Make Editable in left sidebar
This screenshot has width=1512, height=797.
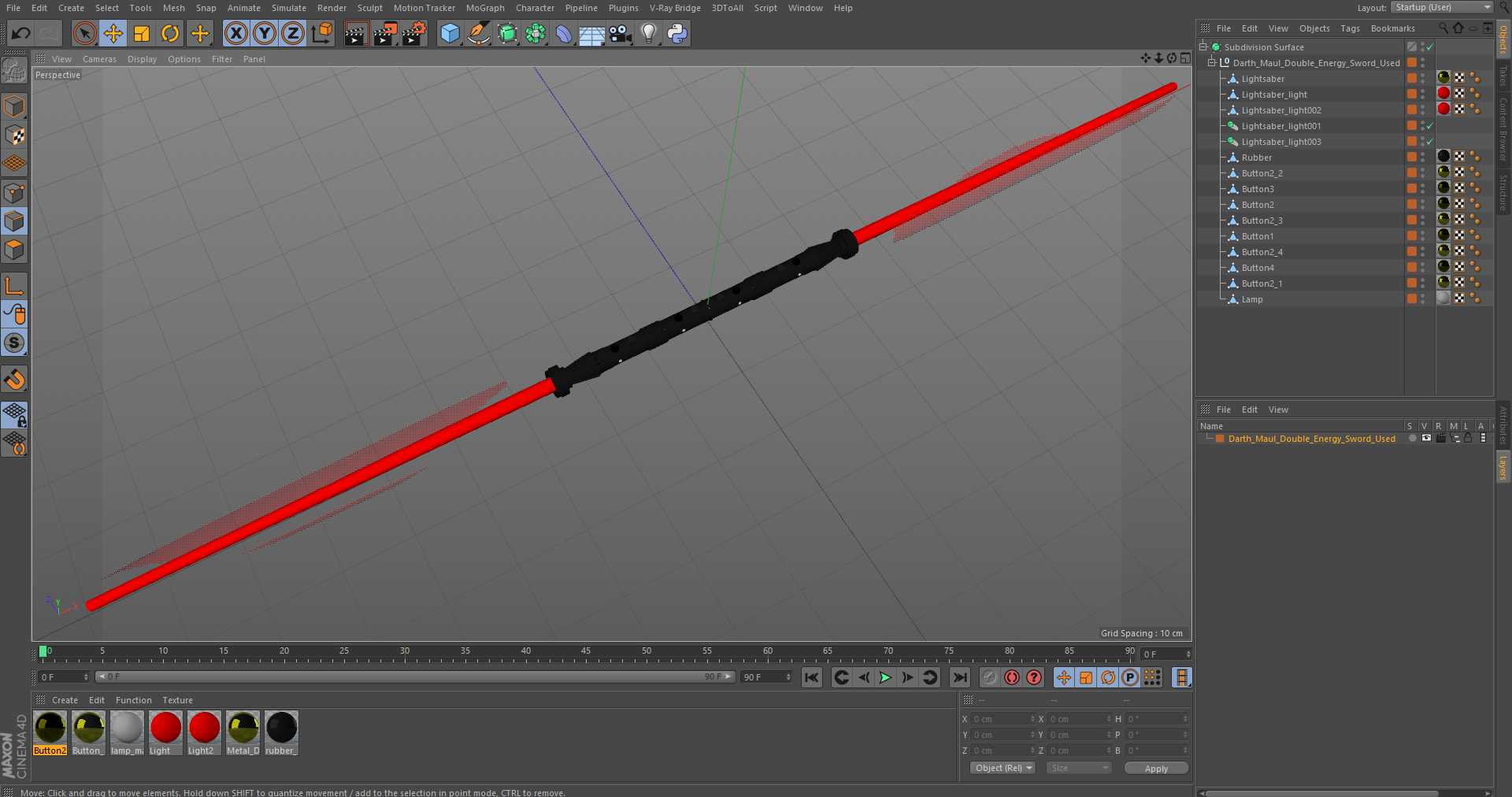(14, 71)
